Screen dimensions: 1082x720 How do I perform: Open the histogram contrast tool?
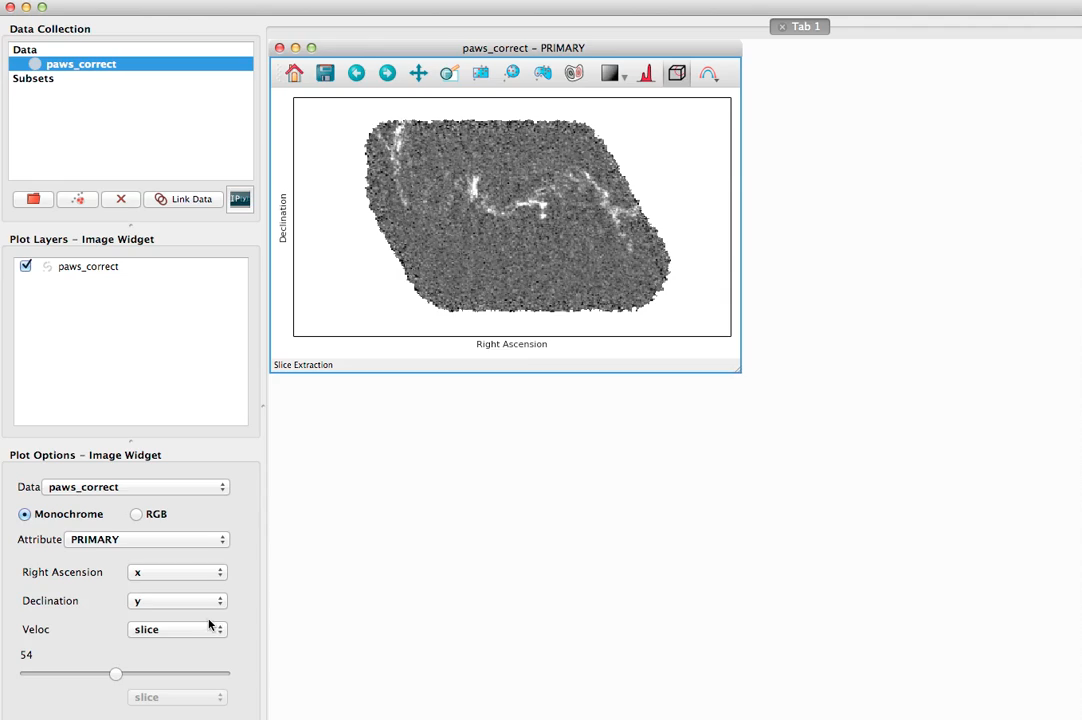click(646, 73)
